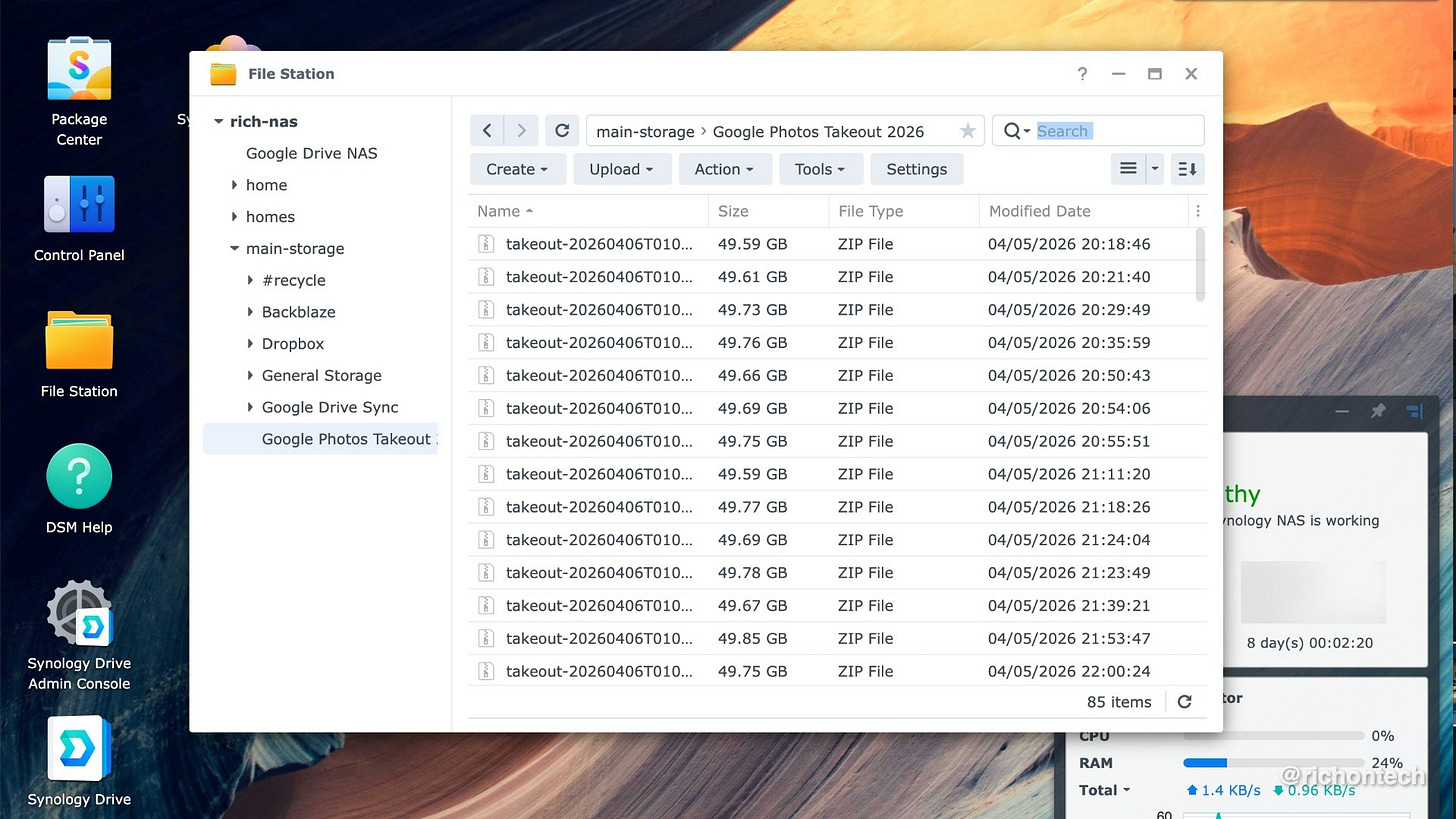1456x819 pixels.
Task: Expand the #recycle folder node
Action: (x=250, y=281)
